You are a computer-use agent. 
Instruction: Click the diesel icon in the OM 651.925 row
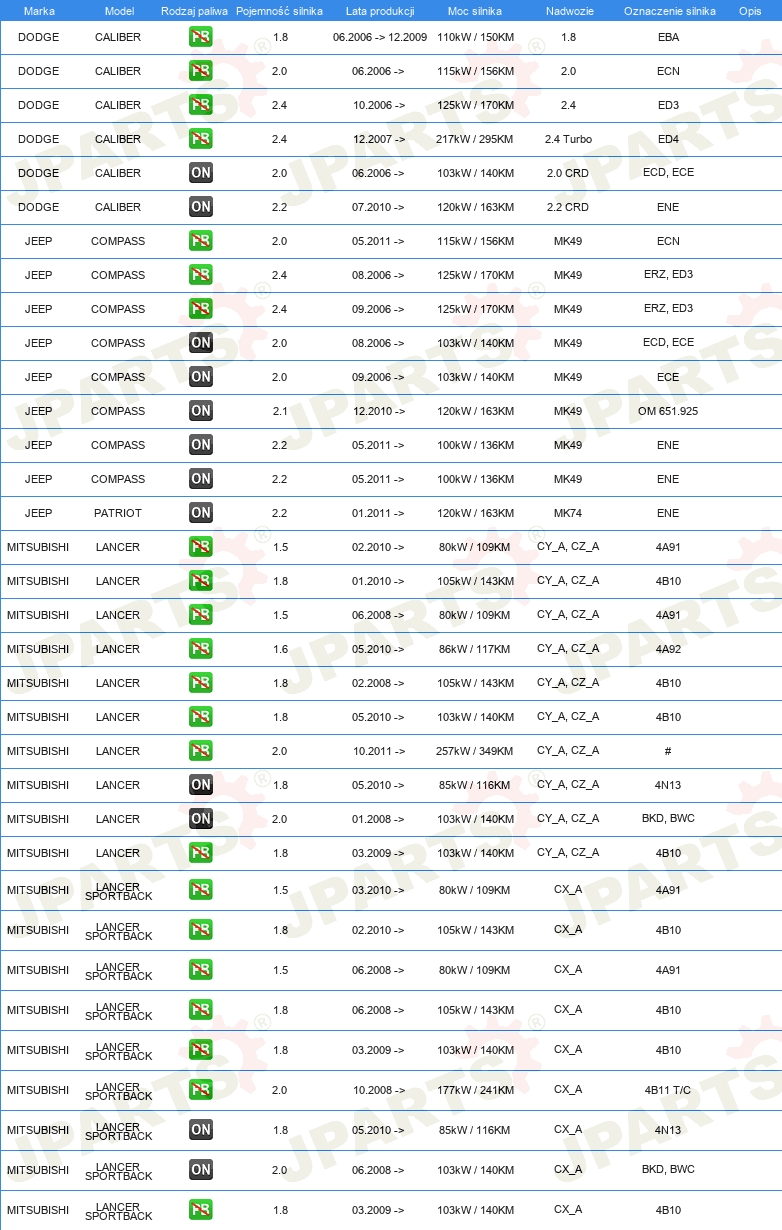point(201,411)
